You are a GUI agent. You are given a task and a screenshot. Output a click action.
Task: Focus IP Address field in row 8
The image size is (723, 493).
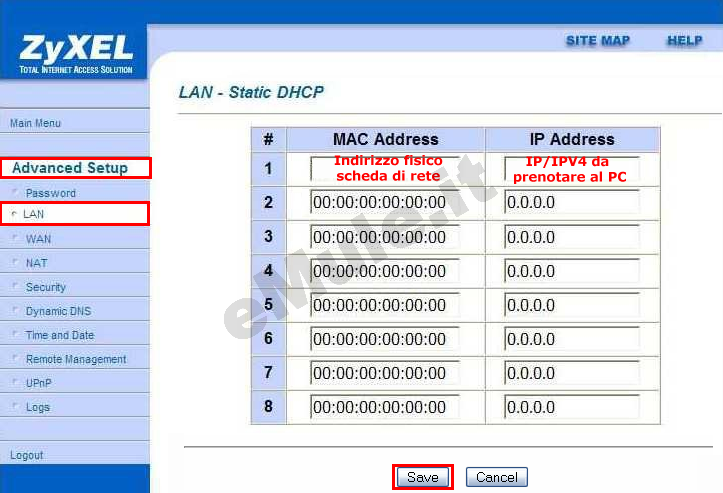(x=572, y=407)
